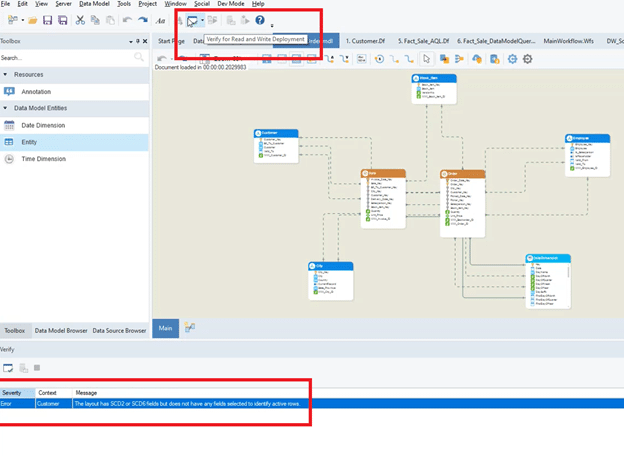Click the Undo arrow icon
624x456 pixels.
[x=127, y=20]
